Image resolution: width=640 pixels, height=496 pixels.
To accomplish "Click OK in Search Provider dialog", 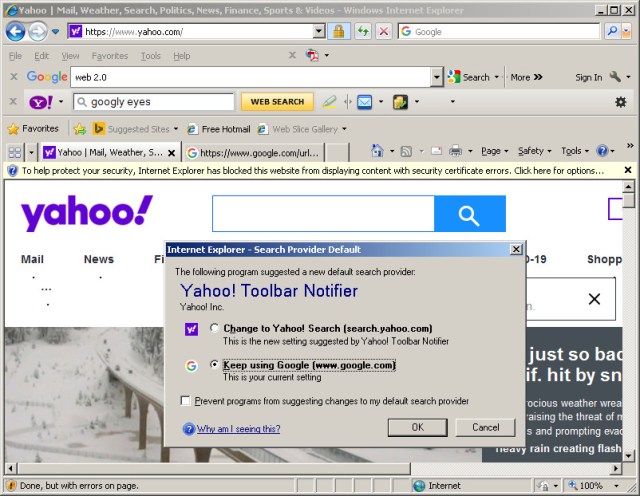I will pos(418,427).
